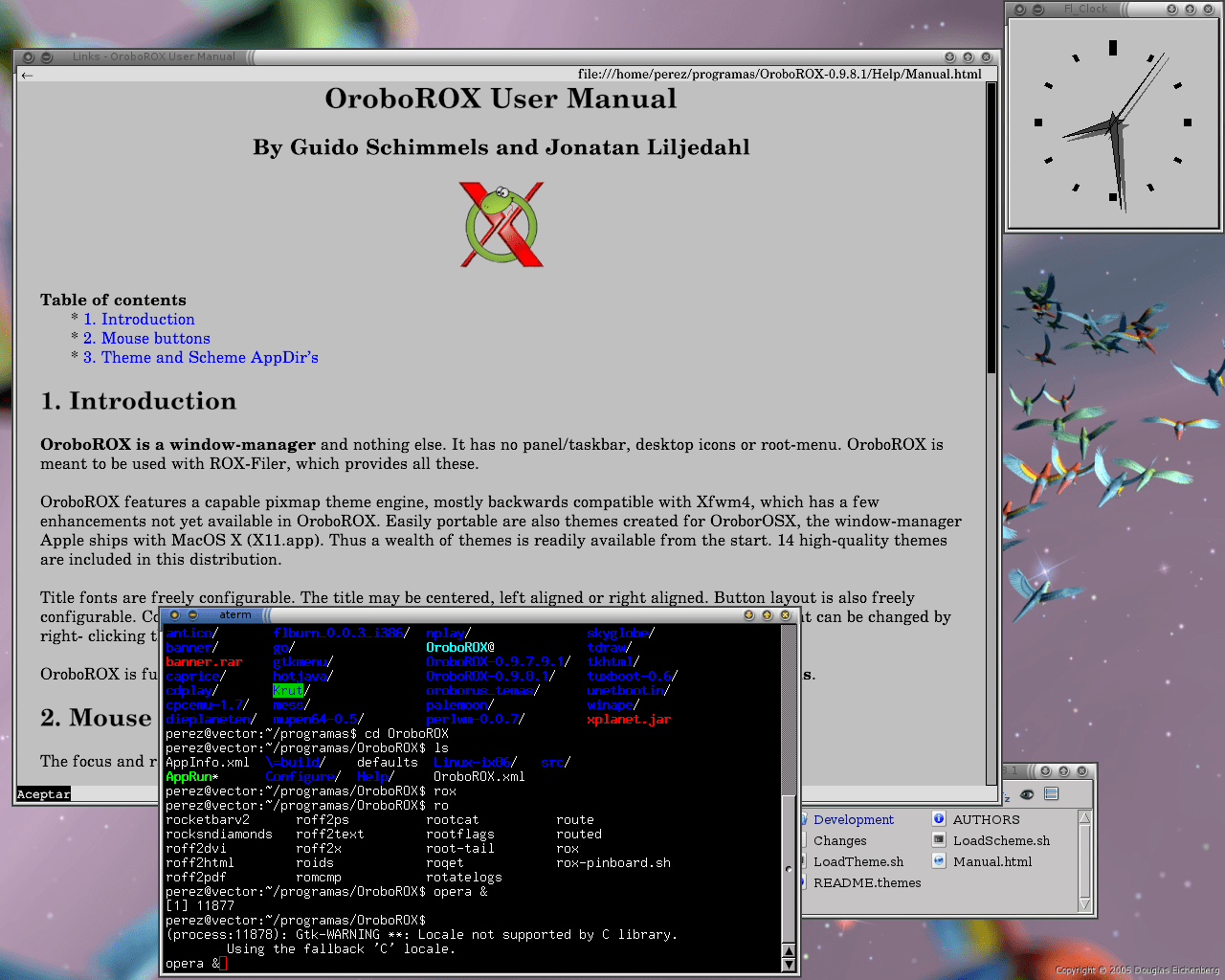This screenshot has height=980, width=1225.
Task: Click 'skyglobe/' directory in aterm listing
Action: pos(621,634)
